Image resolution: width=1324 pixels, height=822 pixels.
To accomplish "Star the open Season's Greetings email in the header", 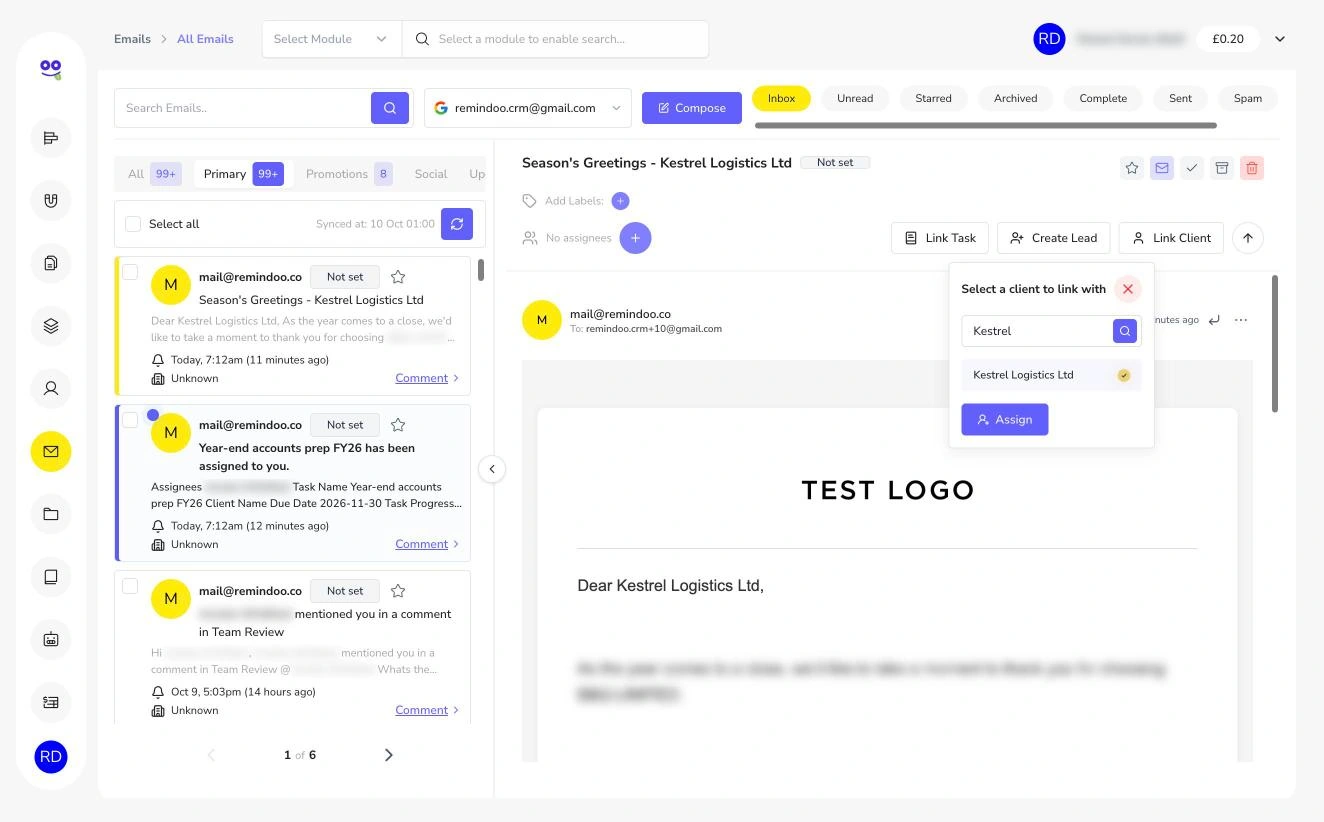I will [x=1132, y=168].
